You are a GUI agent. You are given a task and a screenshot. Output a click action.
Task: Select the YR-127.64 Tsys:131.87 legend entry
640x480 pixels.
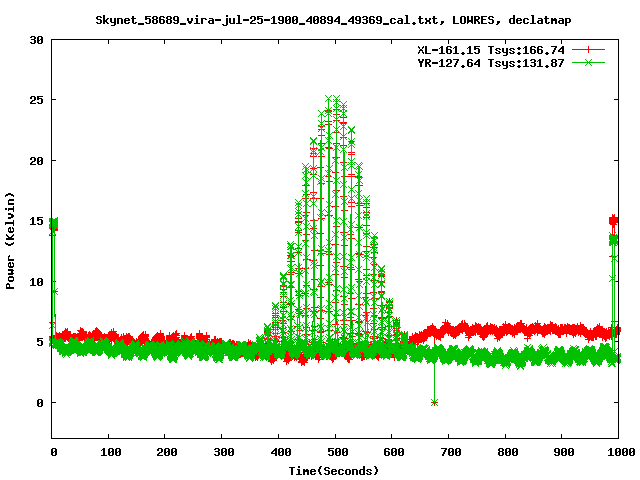pyautogui.click(x=491, y=63)
